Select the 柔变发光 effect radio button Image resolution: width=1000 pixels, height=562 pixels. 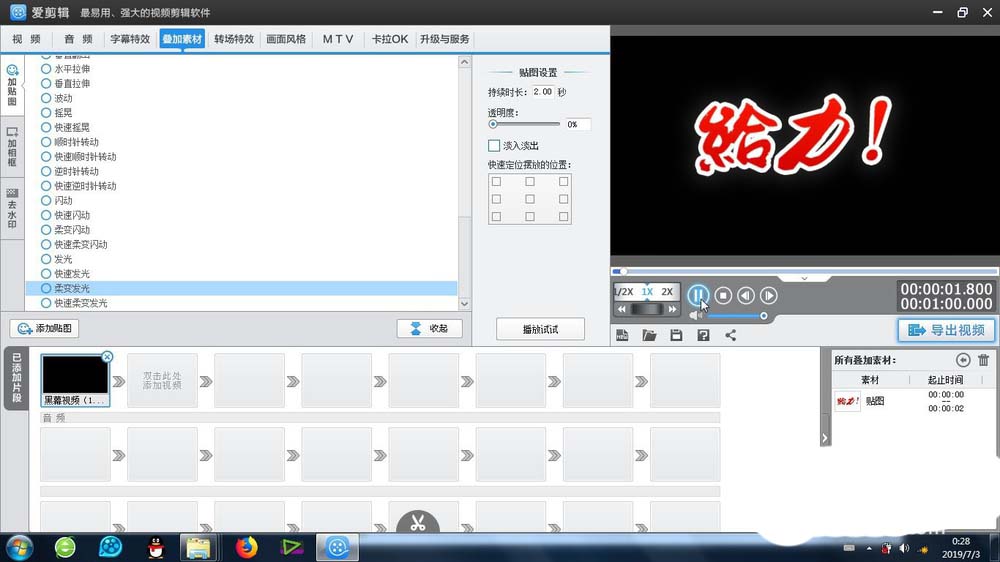pos(46,288)
